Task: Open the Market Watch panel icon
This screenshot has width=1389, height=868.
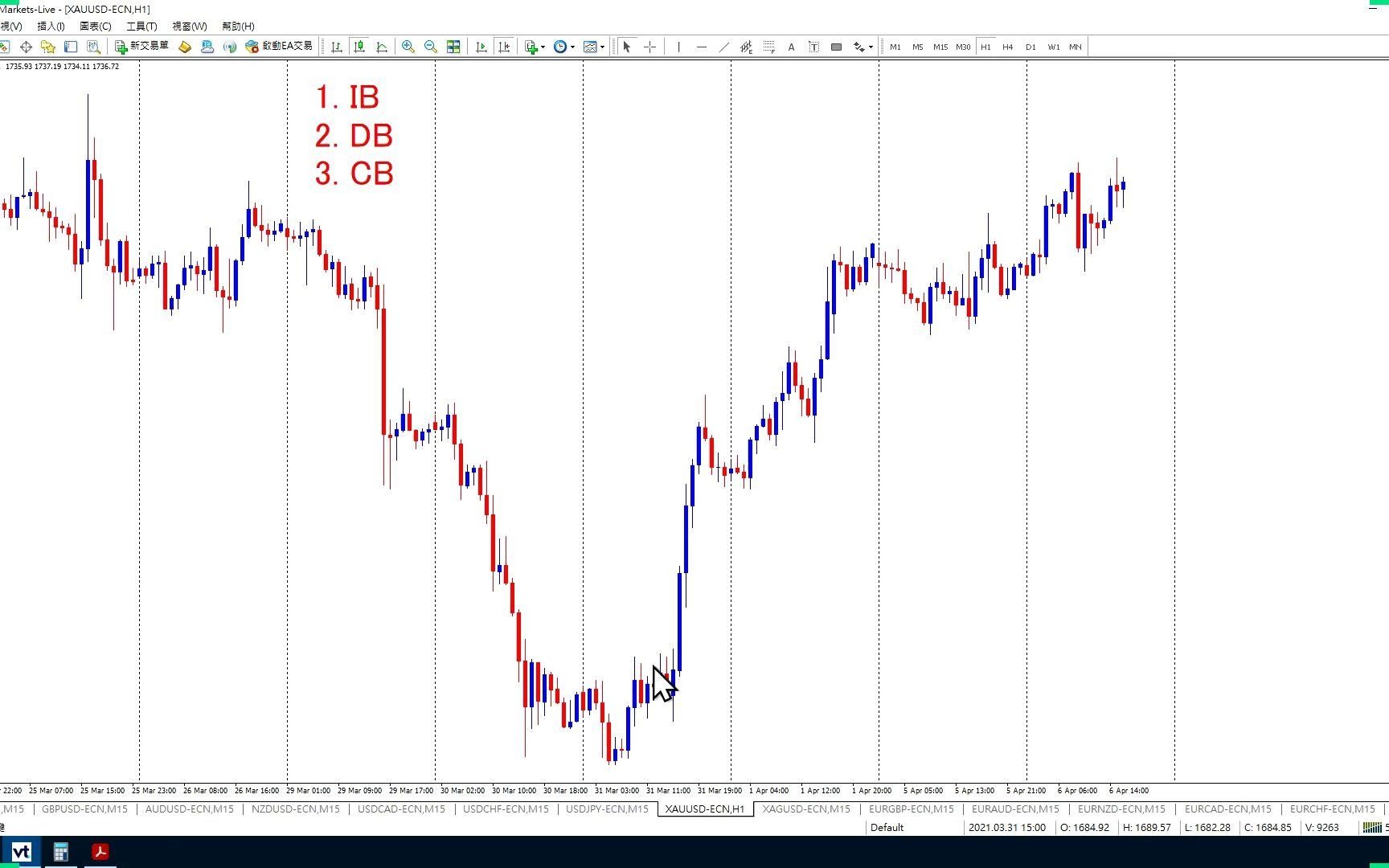Action: point(4,47)
